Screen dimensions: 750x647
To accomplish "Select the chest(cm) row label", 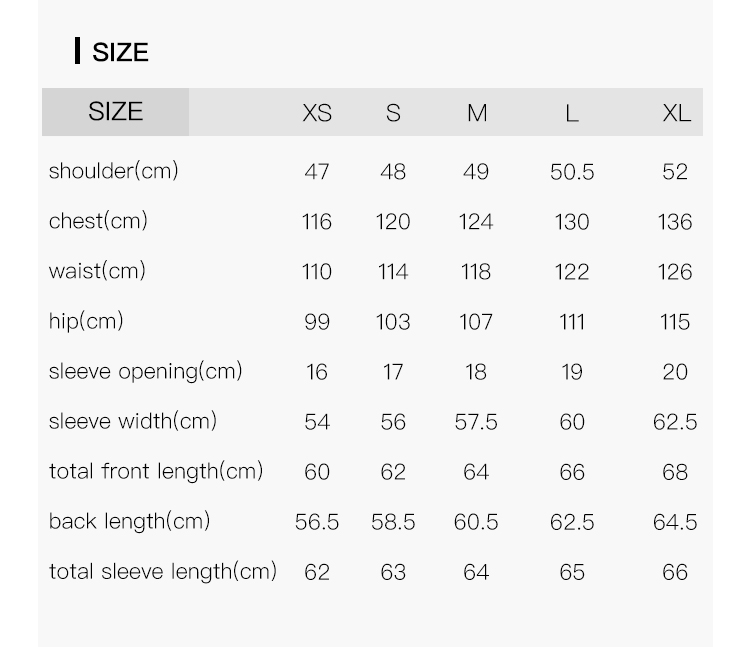I will pos(98,221).
